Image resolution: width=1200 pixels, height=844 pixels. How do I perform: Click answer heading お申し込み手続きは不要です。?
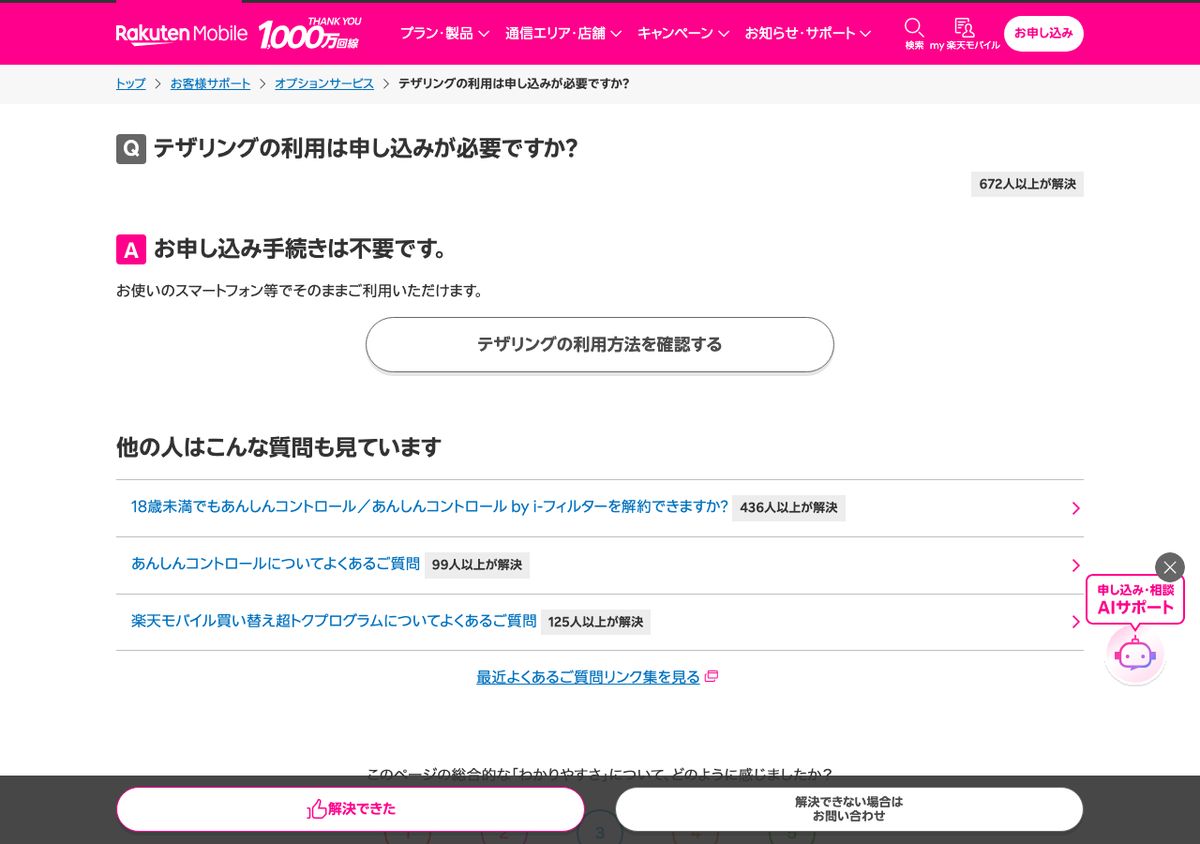[300, 249]
